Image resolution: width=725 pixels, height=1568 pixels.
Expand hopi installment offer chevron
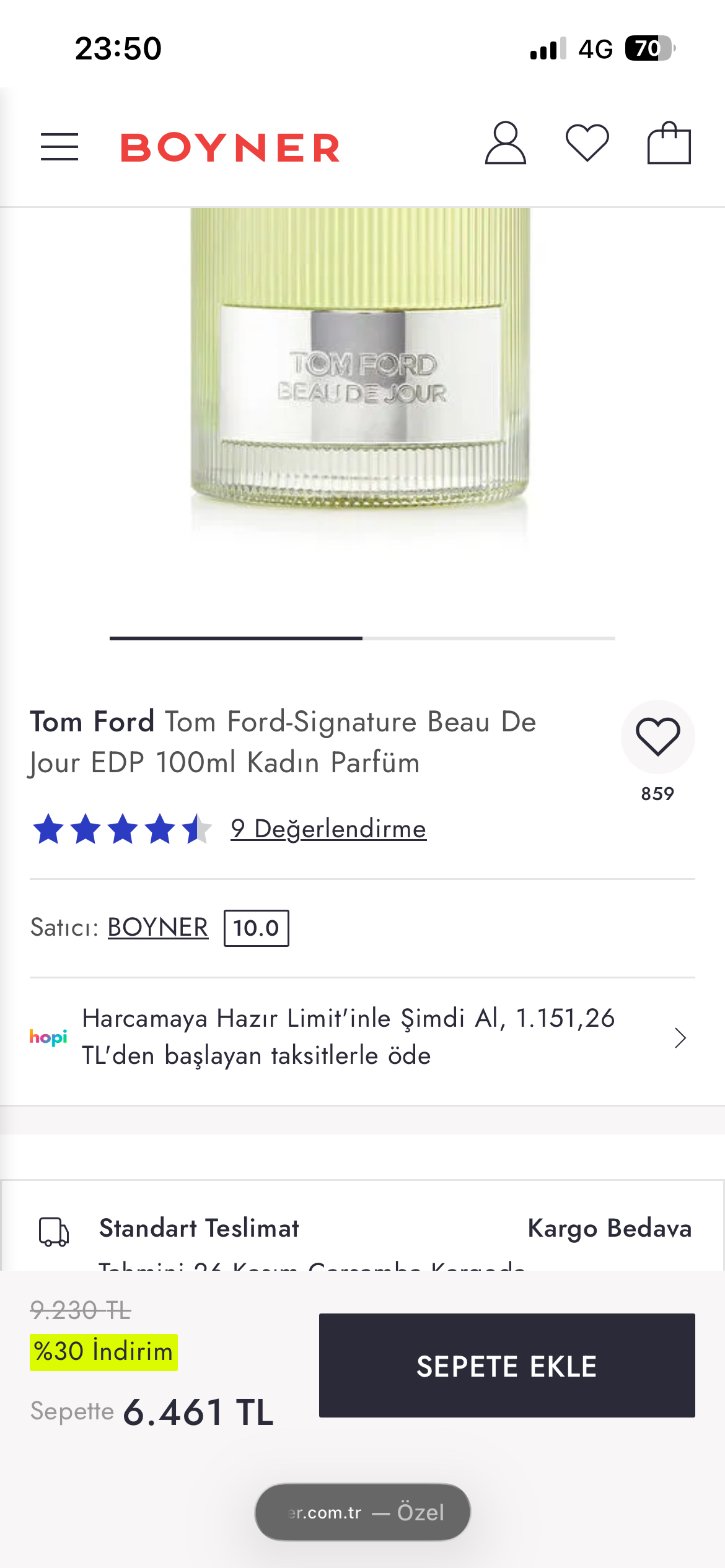click(x=680, y=1037)
